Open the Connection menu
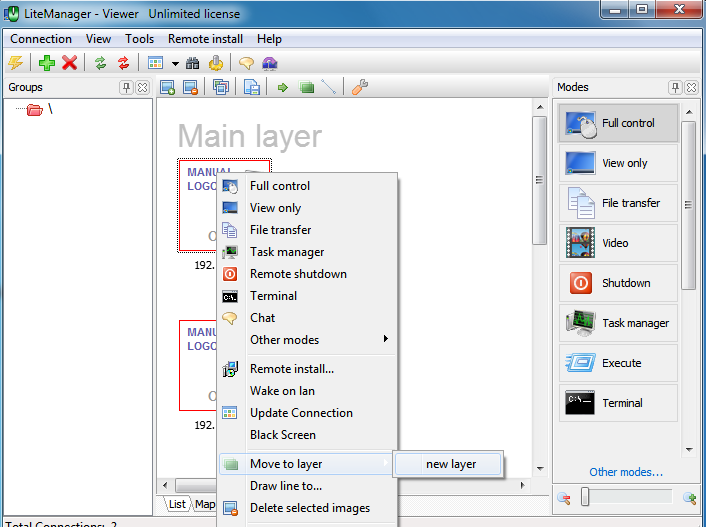 coord(41,39)
